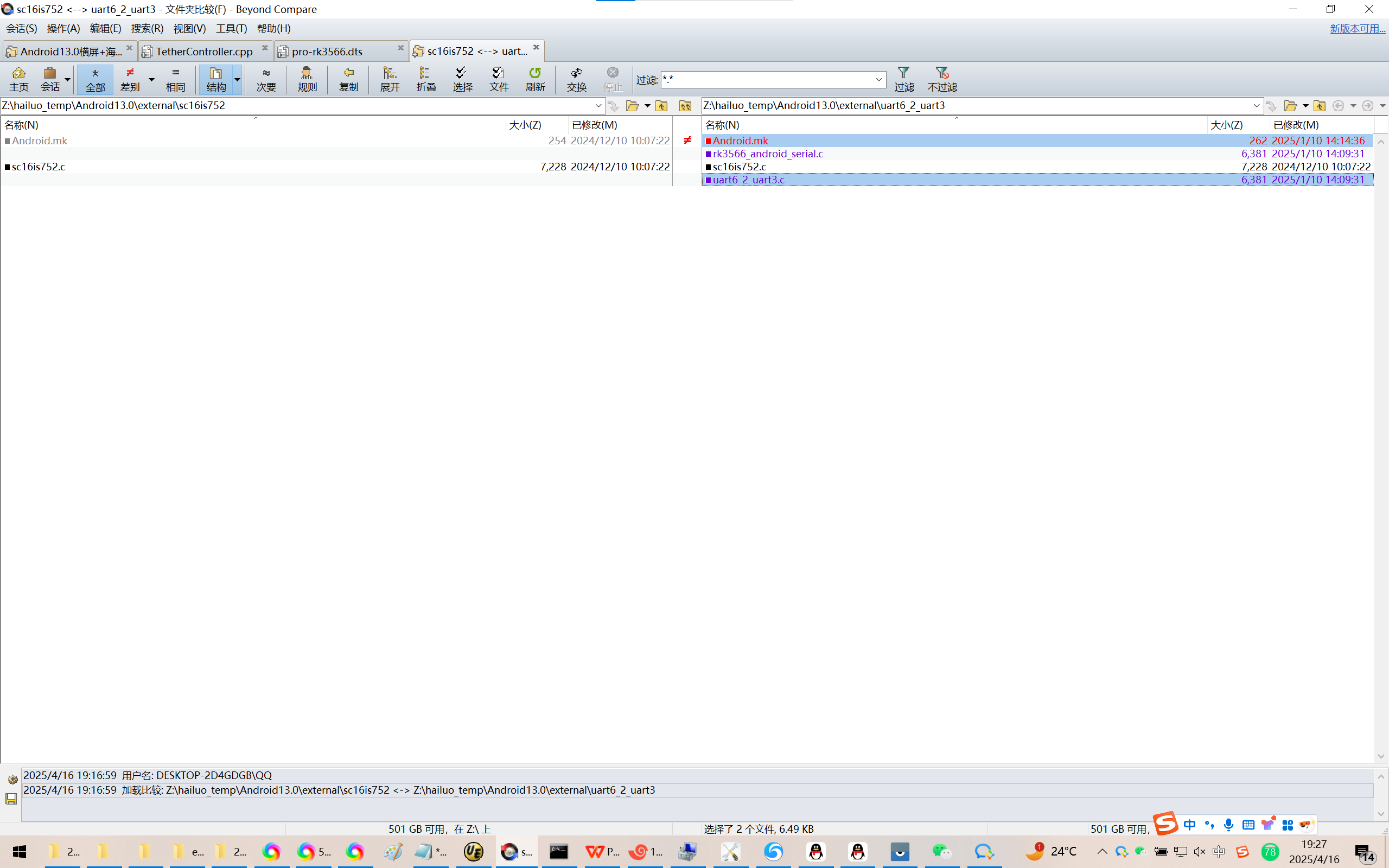This screenshot has width=1389, height=868.
Task: Toggle Show Differences (差别) display filter
Action: (130, 79)
